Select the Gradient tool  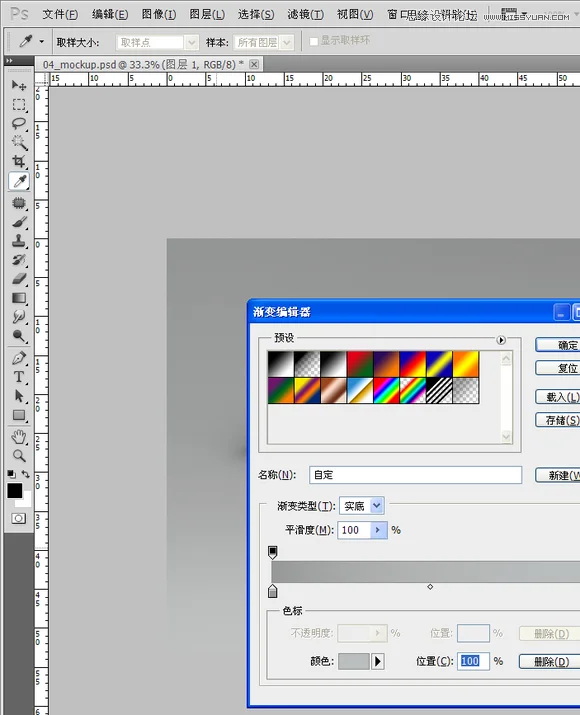point(19,298)
